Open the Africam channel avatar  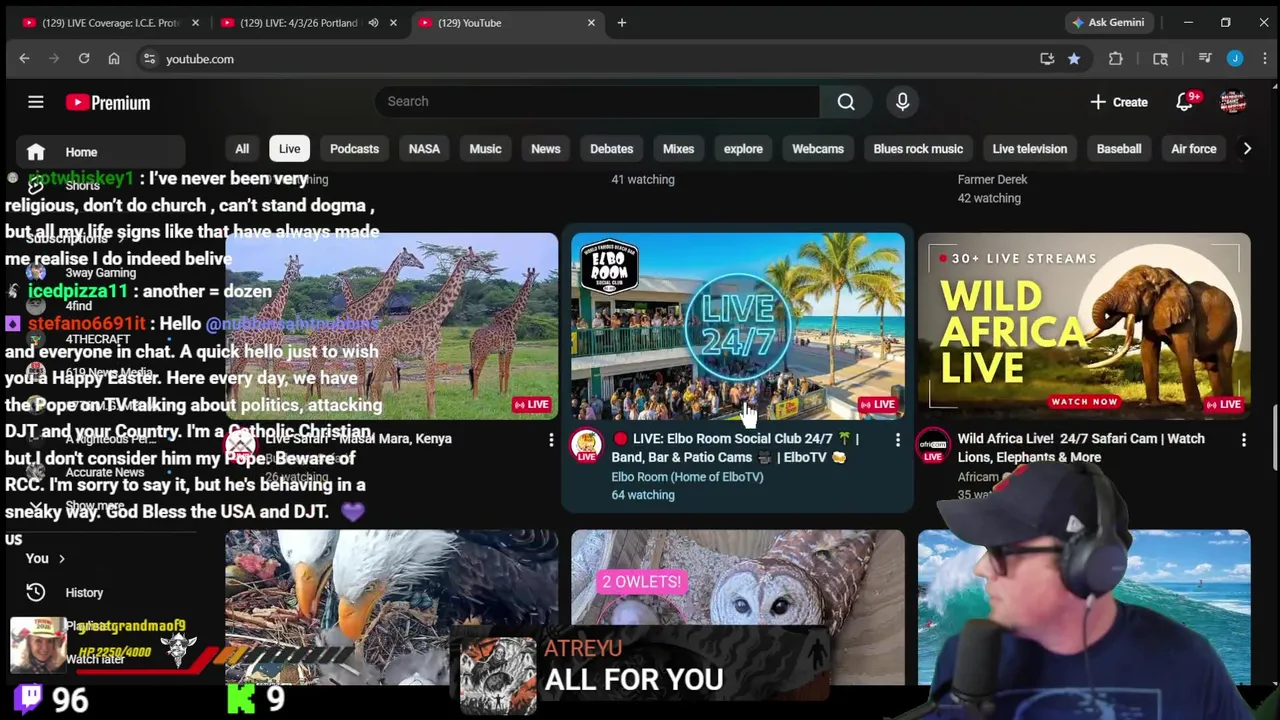(933, 445)
